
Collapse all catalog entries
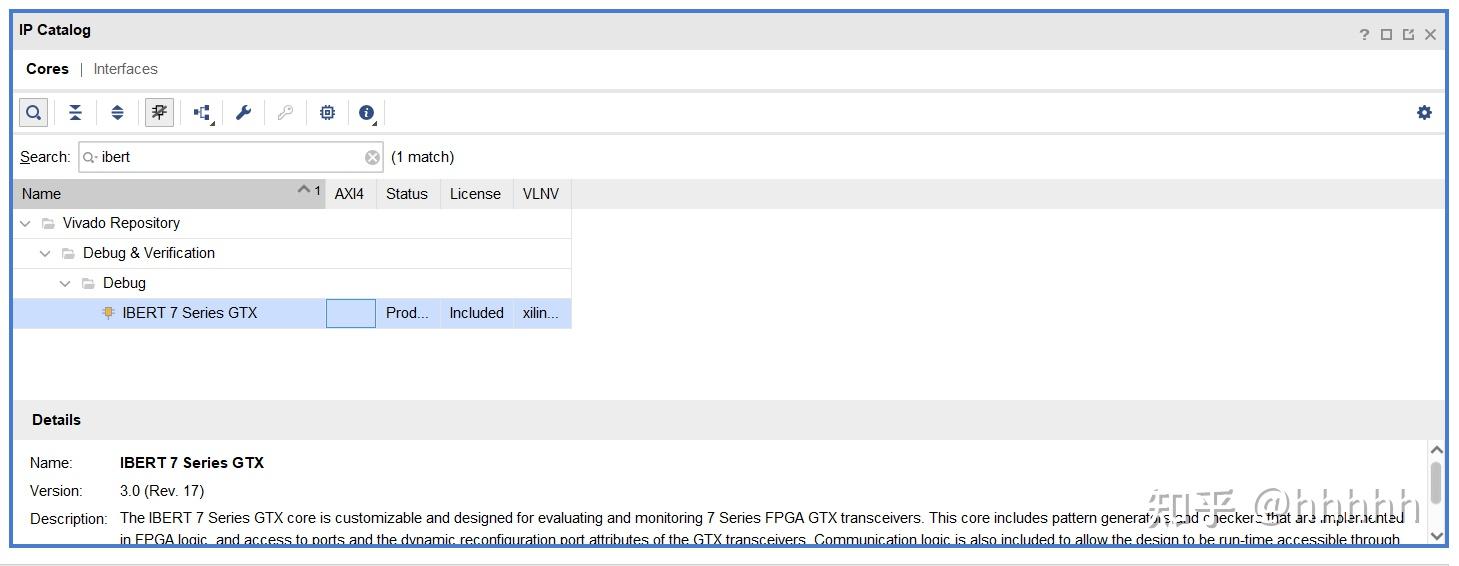tap(75, 113)
